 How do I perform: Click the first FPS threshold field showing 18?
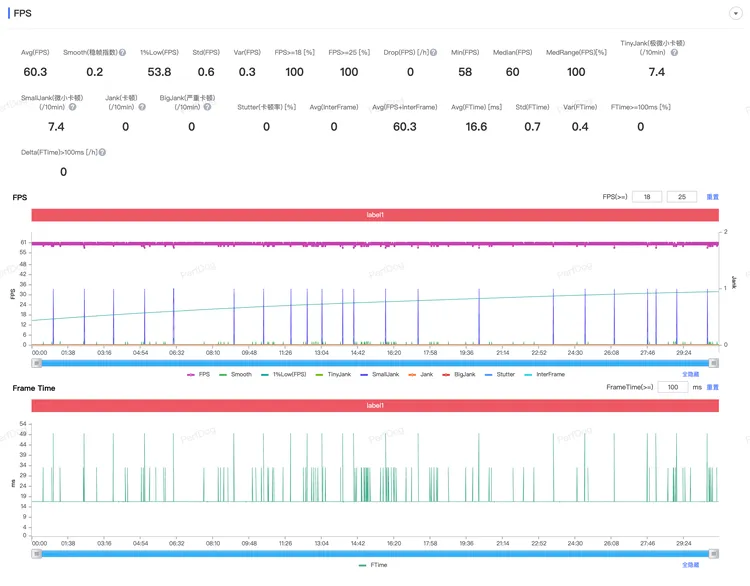[x=647, y=197]
